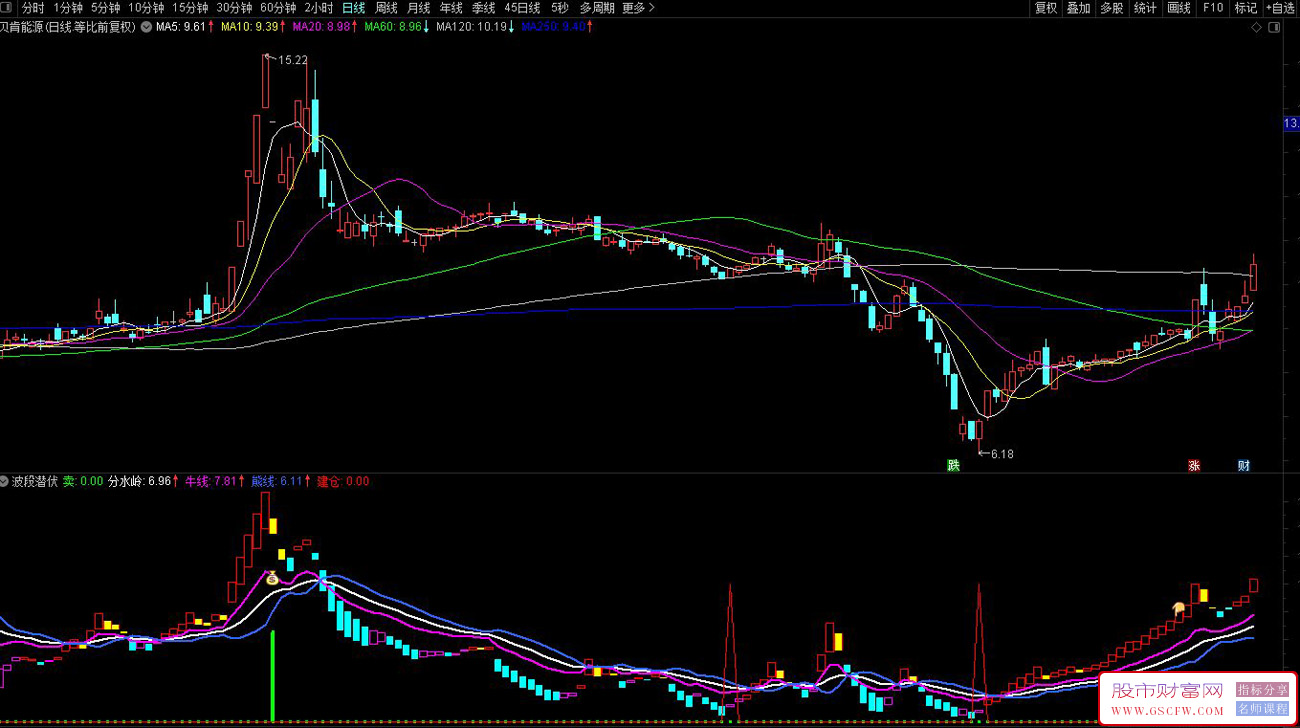The height and width of the screenshot is (728, 1300).
Task: Click the 标记 mark button
Action: [1245, 8]
